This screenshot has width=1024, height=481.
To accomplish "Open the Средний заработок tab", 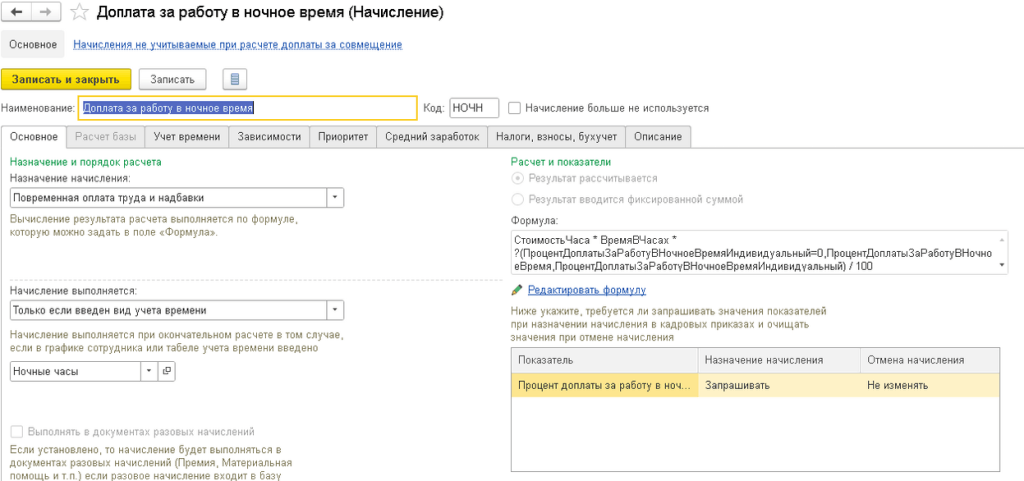I will pyautogui.click(x=433, y=137).
